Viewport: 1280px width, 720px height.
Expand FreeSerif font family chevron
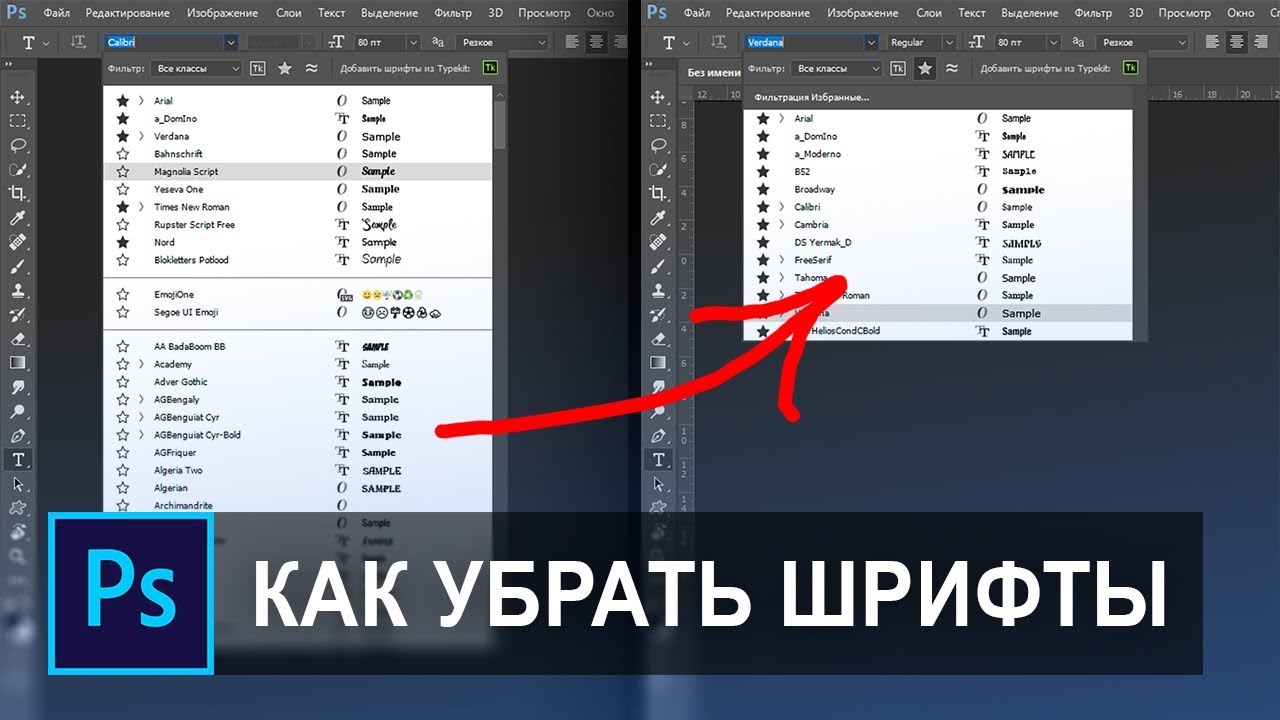tap(781, 260)
